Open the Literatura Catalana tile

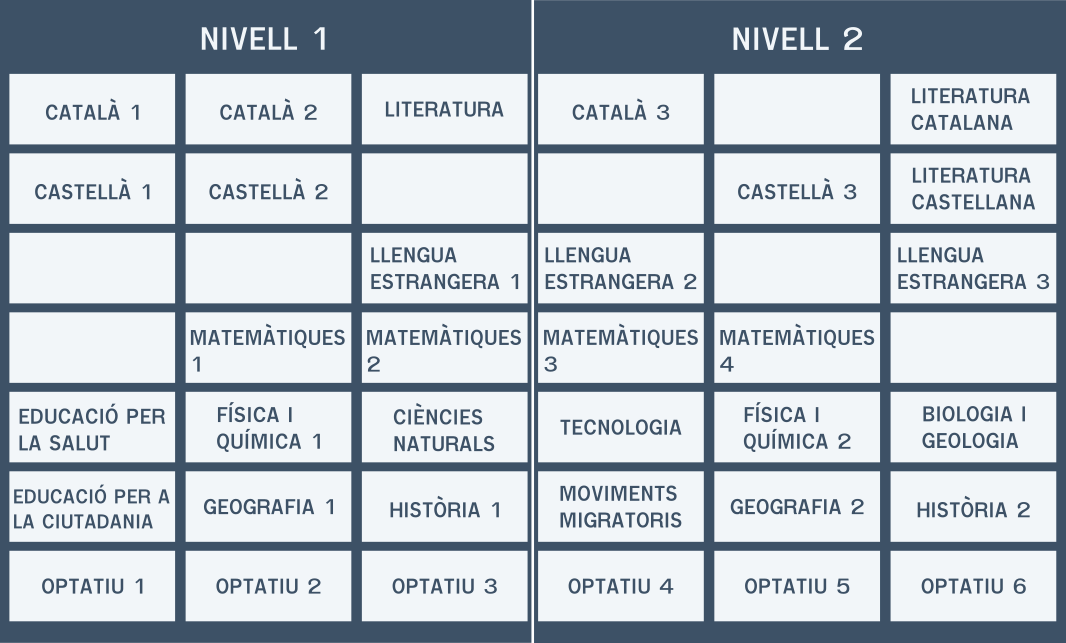coord(973,110)
